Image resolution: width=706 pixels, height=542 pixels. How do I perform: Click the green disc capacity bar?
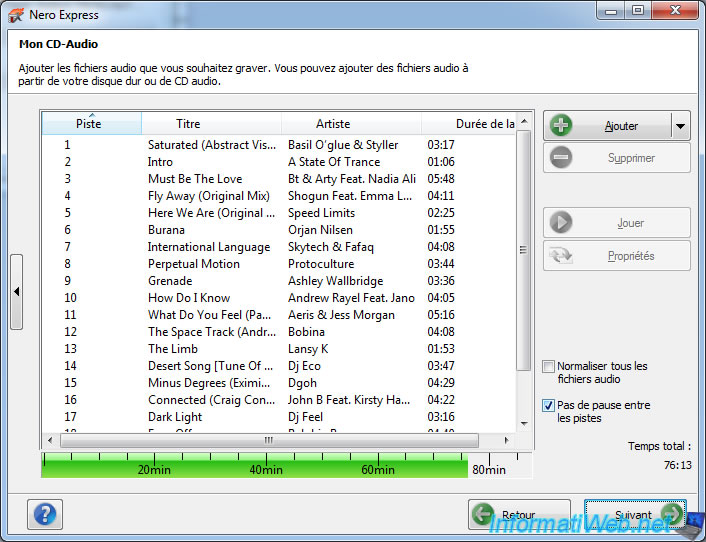click(x=254, y=465)
